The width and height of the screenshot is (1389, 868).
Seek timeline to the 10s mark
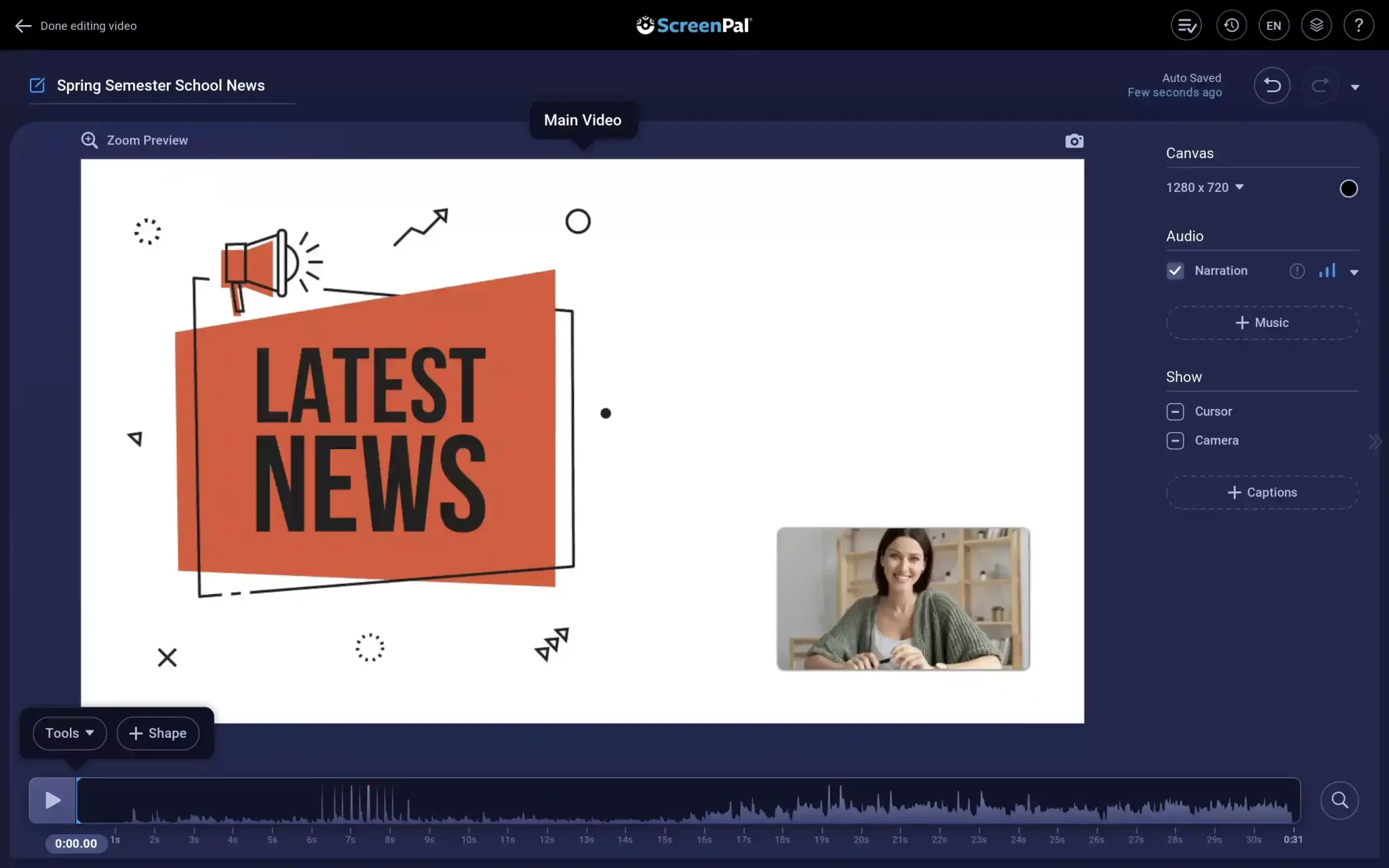click(469, 840)
